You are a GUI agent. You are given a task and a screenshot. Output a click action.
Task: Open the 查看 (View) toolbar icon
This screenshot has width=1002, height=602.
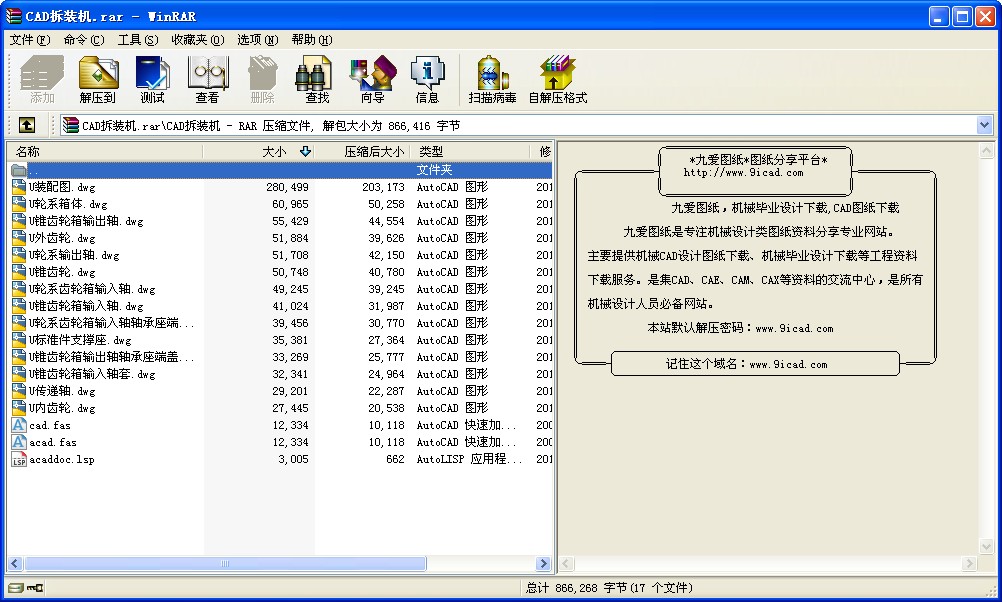point(207,79)
